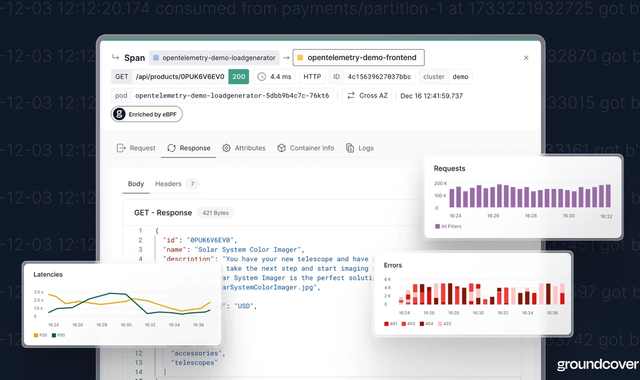Click the pod name opentelemetry-demo-loadgenerator-5dbb9b4c7c-76kt6
The image size is (640, 380).
click(x=232, y=96)
